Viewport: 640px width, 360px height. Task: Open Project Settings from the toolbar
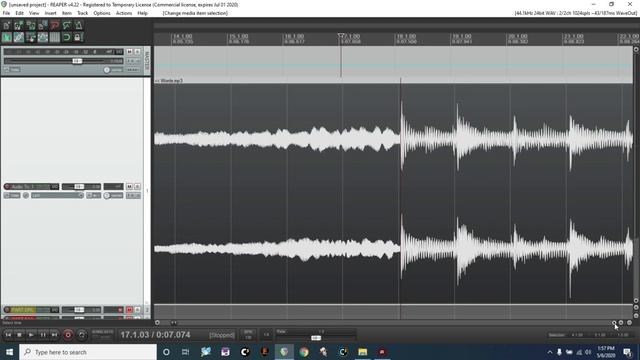pyautogui.click(x=42, y=25)
